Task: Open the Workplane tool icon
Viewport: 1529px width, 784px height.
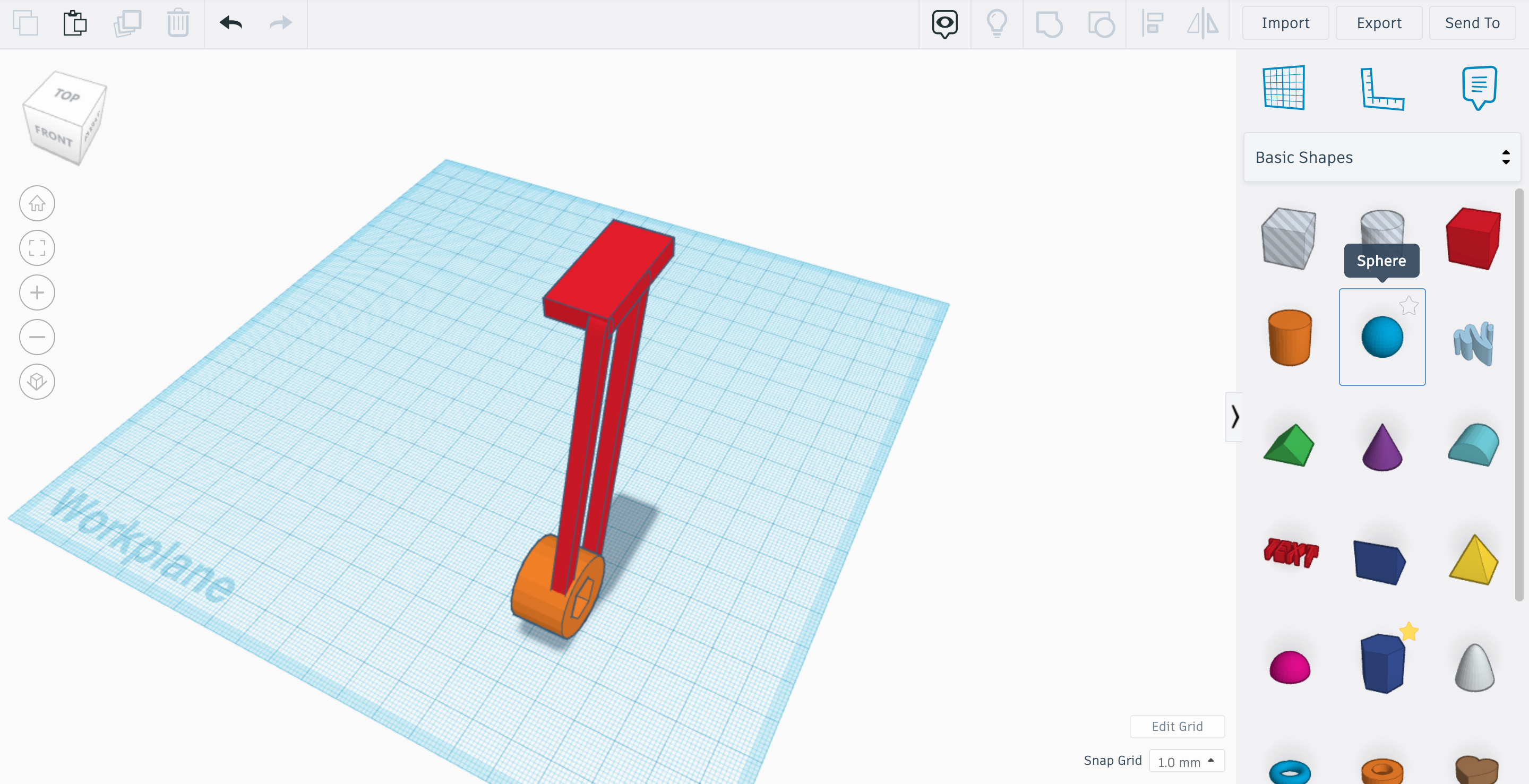Action: 1284,88
